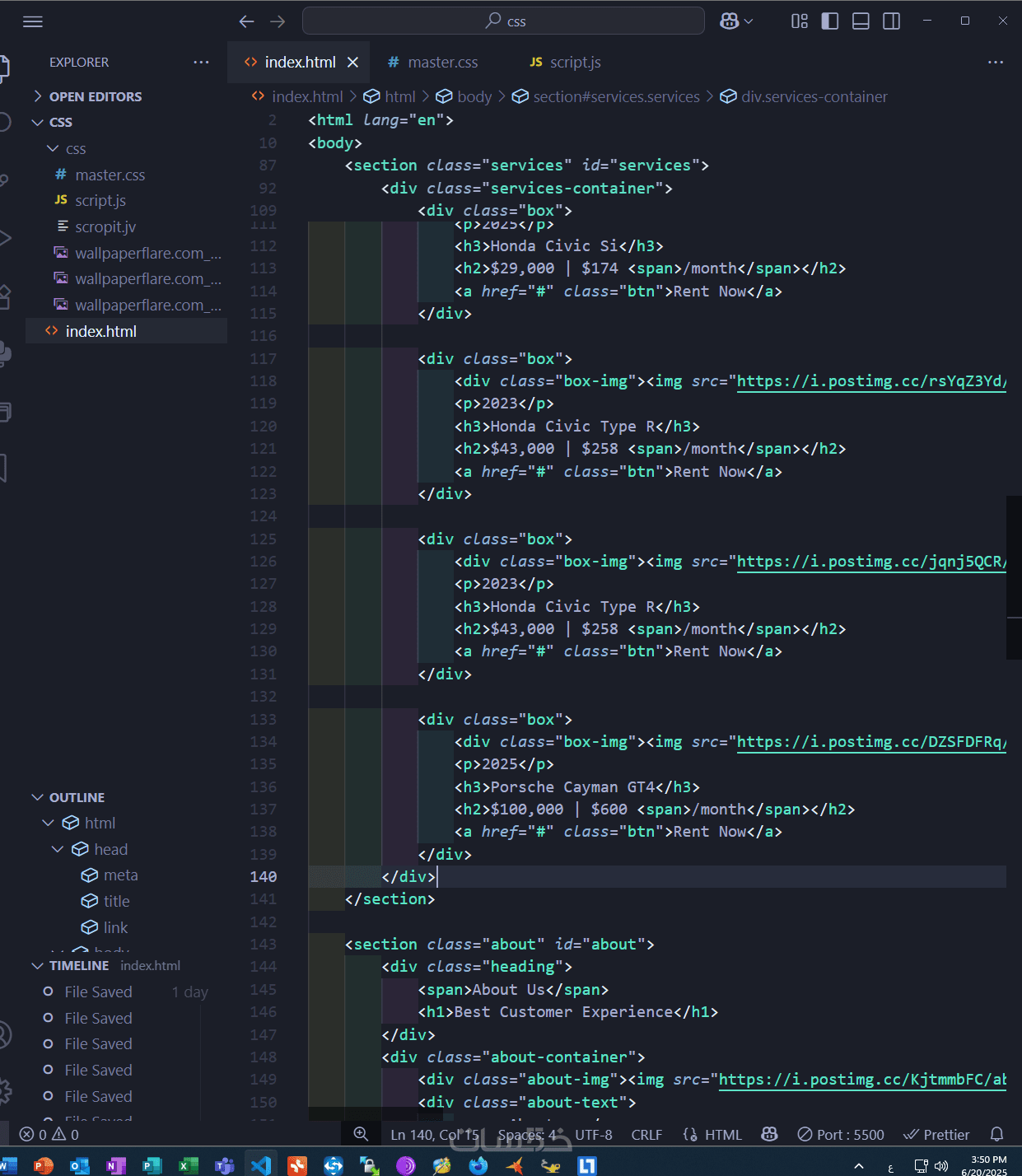The height and width of the screenshot is (1176, 1022).
Task: Open the Customize Layout icon
Action: (800, 21)
